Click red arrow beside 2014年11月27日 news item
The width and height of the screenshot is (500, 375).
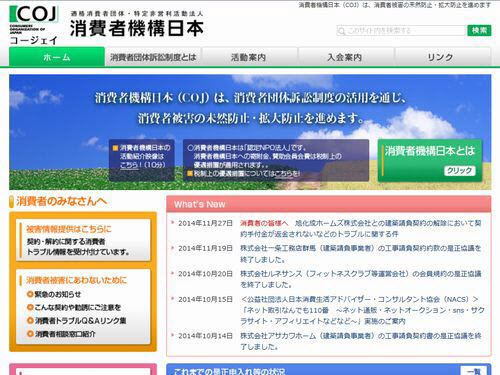(173, 222)
